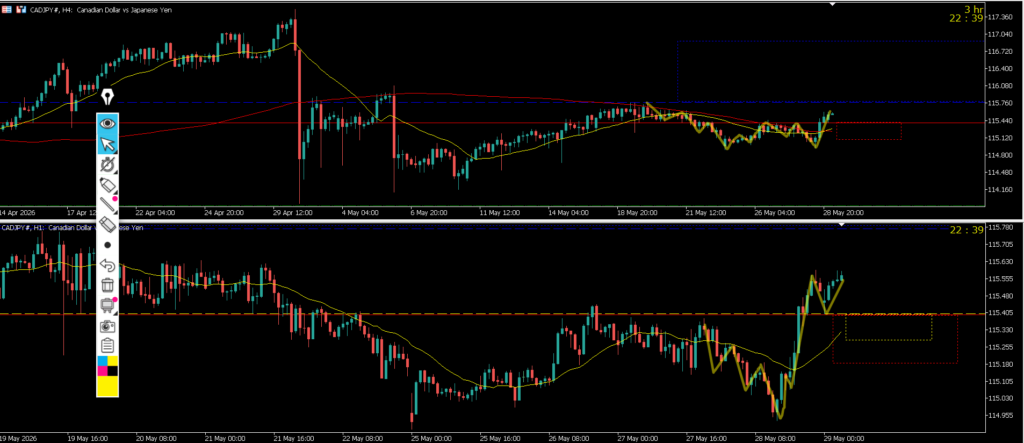Clear drawings with trash can icon

[108, 285]
